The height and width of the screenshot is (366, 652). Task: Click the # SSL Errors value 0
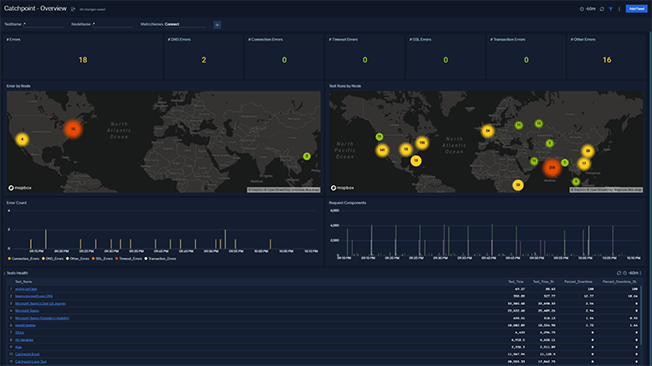(445, 60)
